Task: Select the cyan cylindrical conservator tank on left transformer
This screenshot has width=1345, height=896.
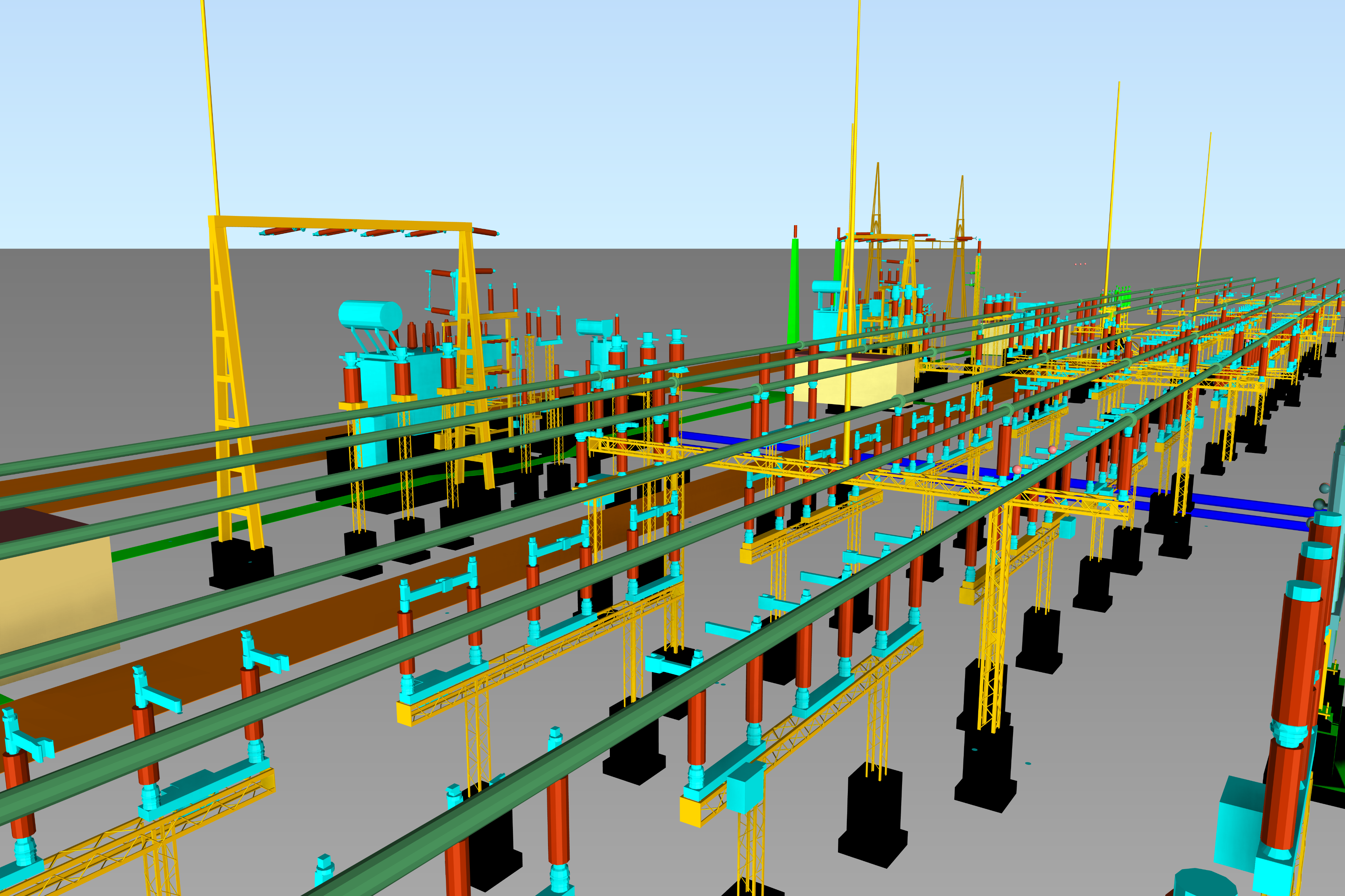Action: click(370, 315)
